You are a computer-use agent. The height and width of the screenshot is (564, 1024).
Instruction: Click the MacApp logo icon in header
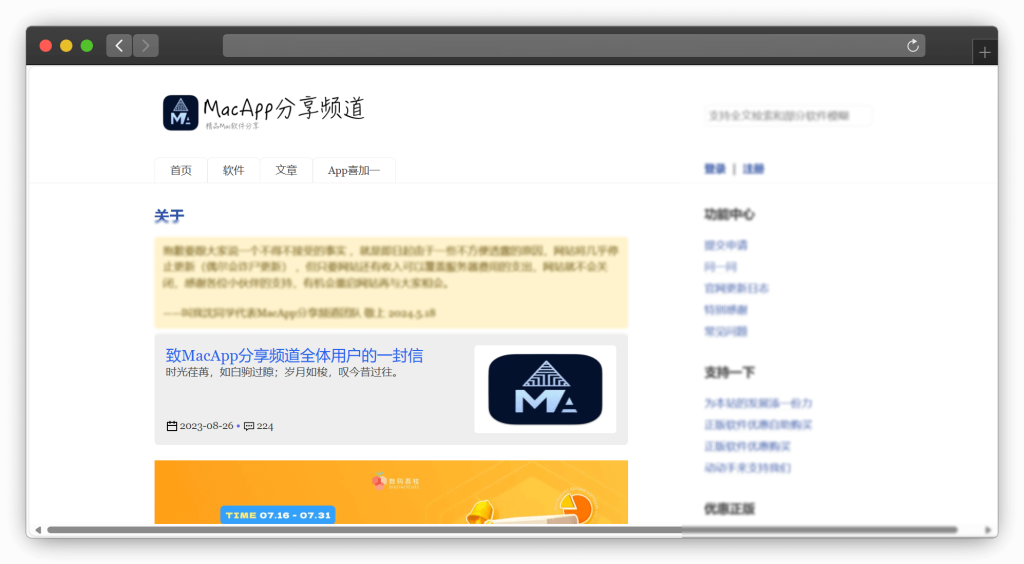181,113
